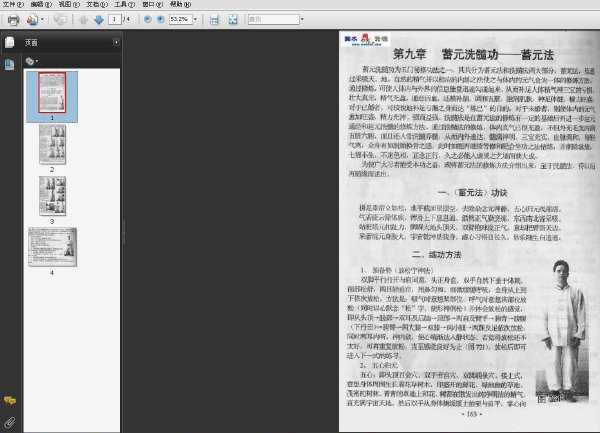Zoom in with the plus circle icon
This screenshot has width=600, height=433.
point(161,19)
